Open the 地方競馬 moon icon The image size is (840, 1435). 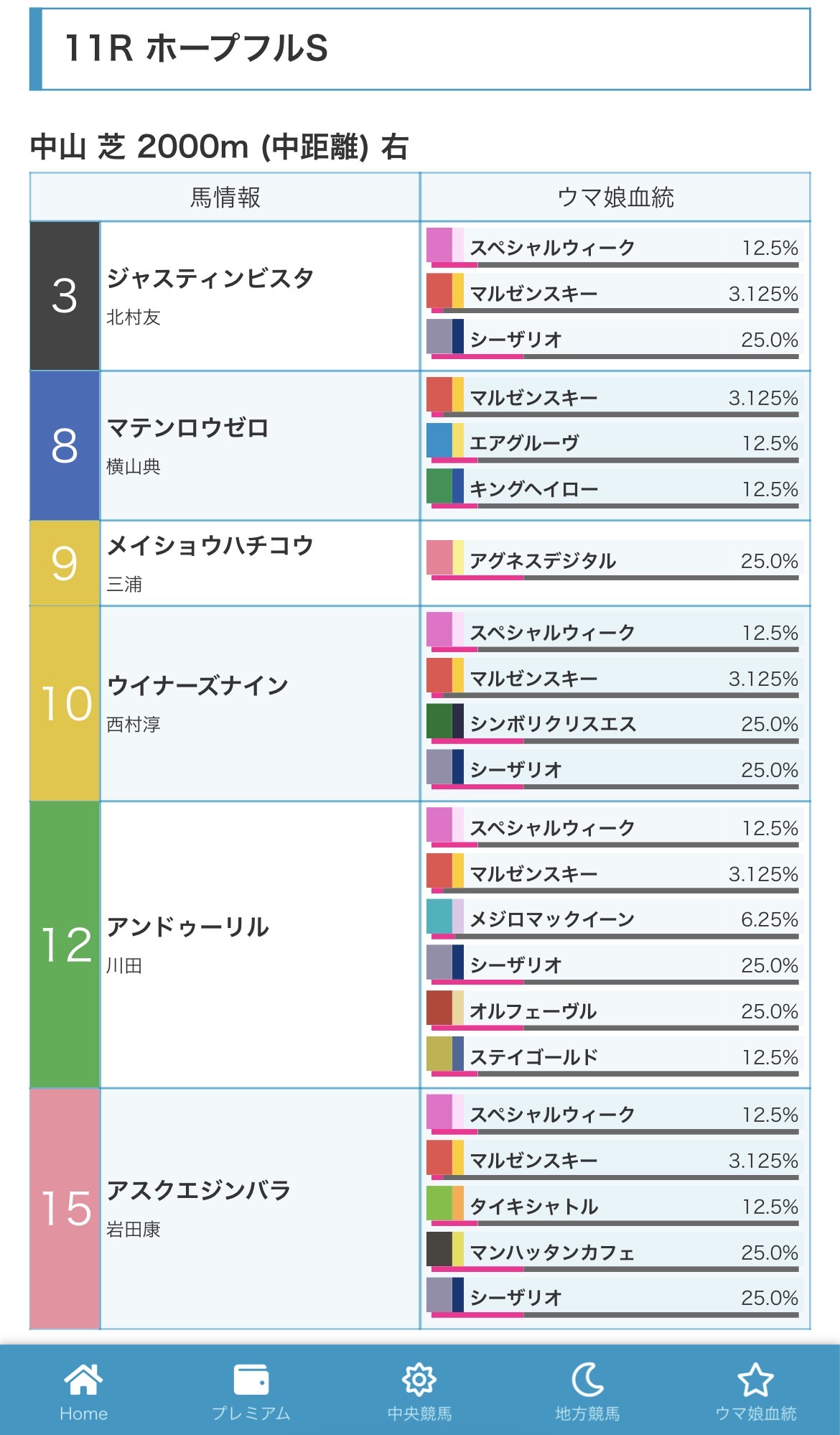pyautogui.click(x=587, y=1379)
